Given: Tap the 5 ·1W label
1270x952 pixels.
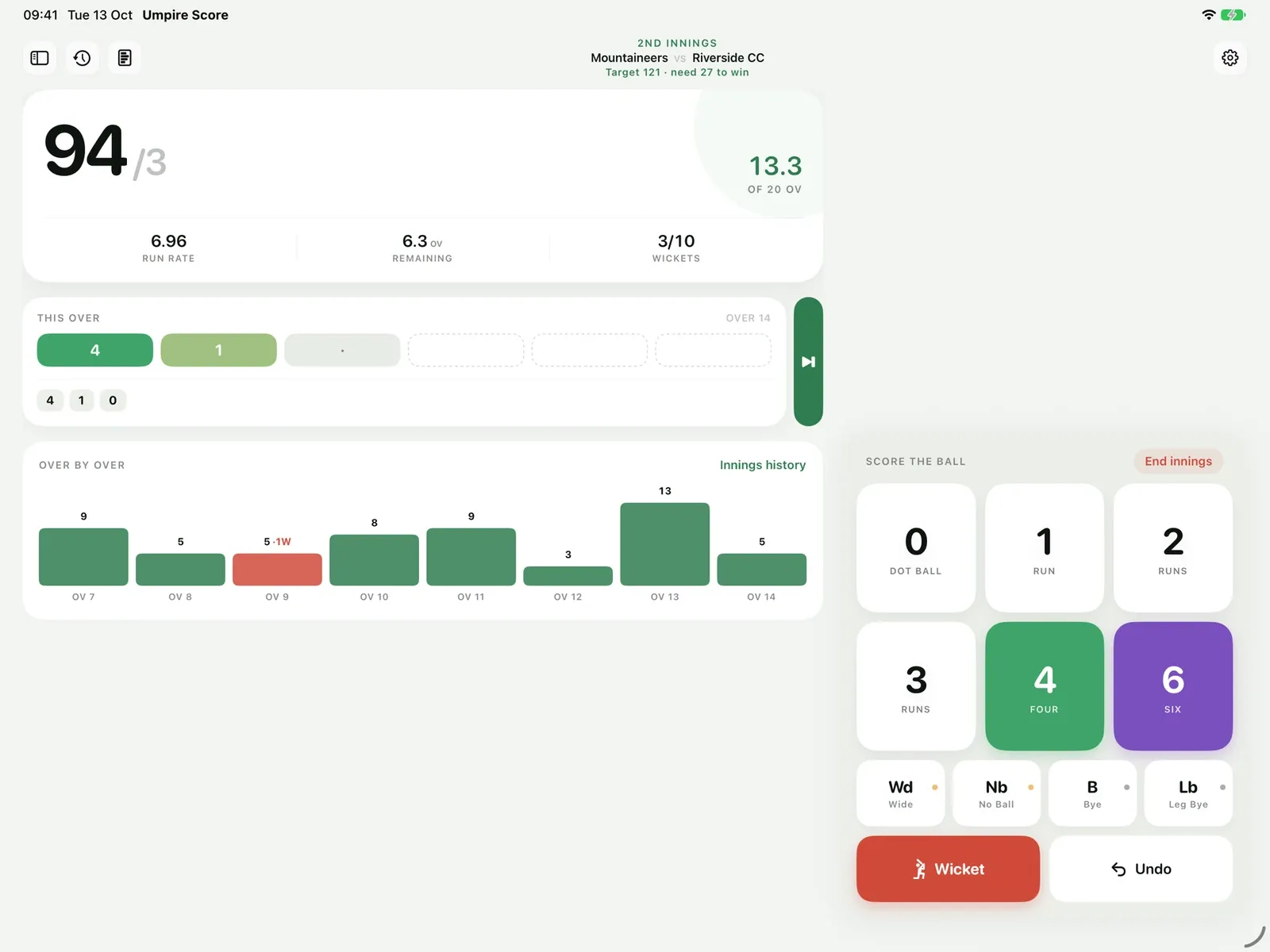Looking at the screenshot, I should tap(277, 542).
